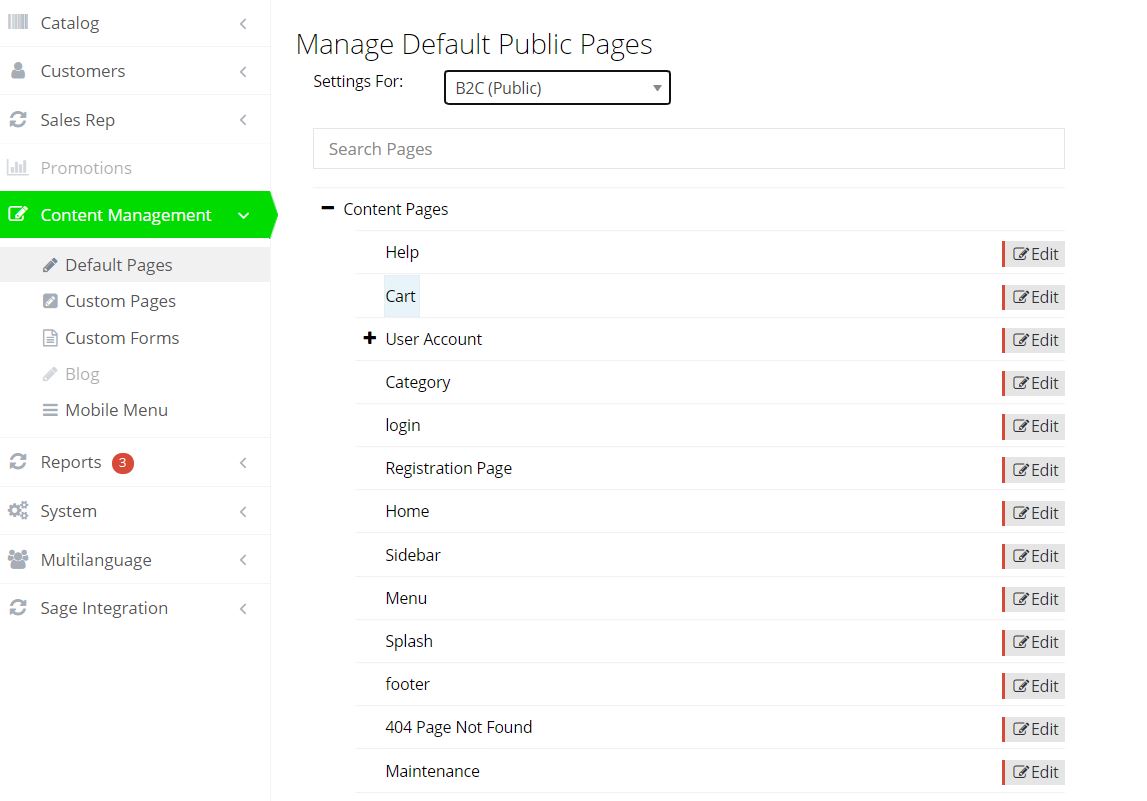Click the Search Pages input field
The image size is (1147, 801).
coord(688,149)
